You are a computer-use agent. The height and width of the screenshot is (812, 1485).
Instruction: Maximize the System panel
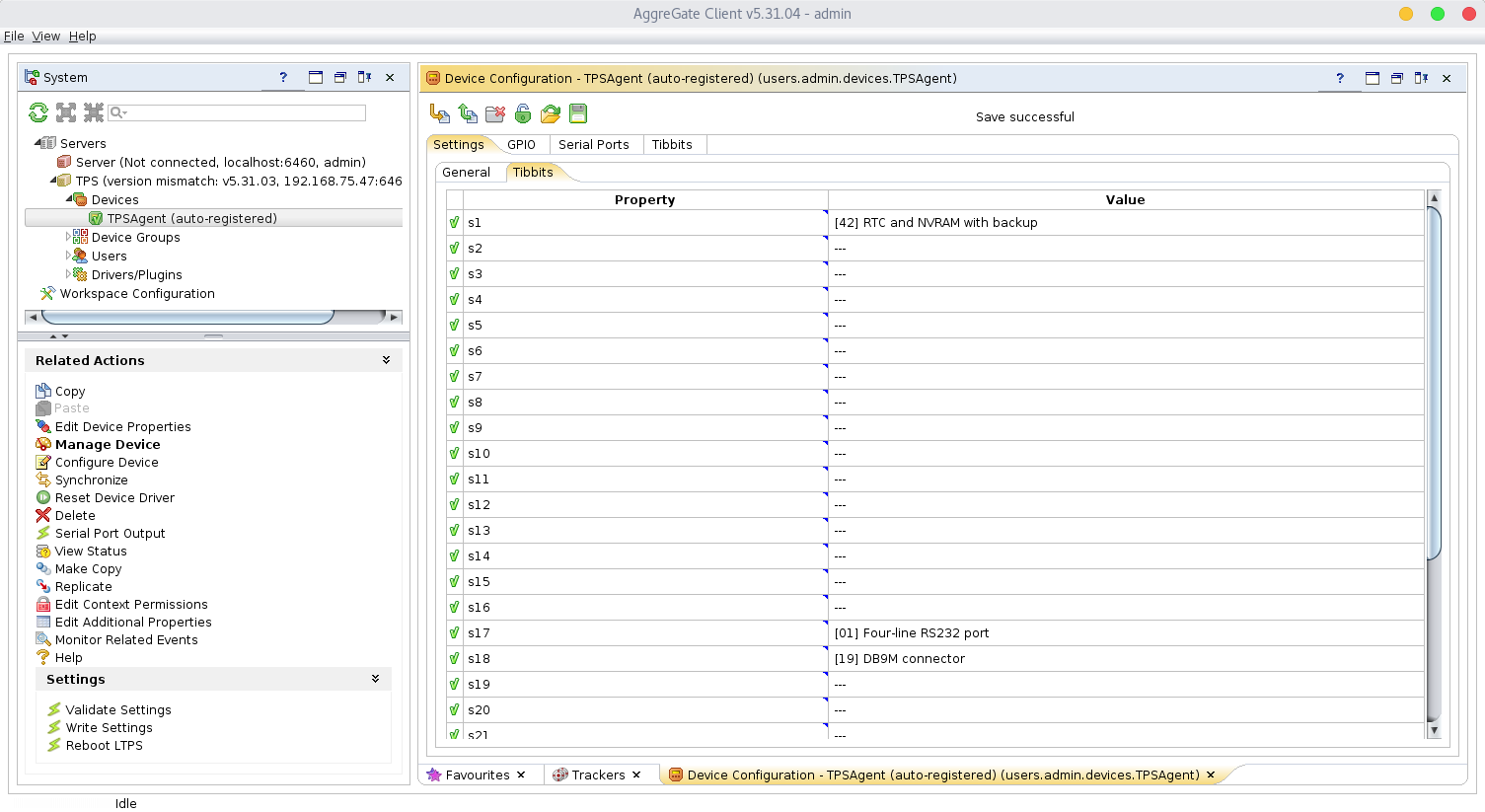[x=316, y=77]
